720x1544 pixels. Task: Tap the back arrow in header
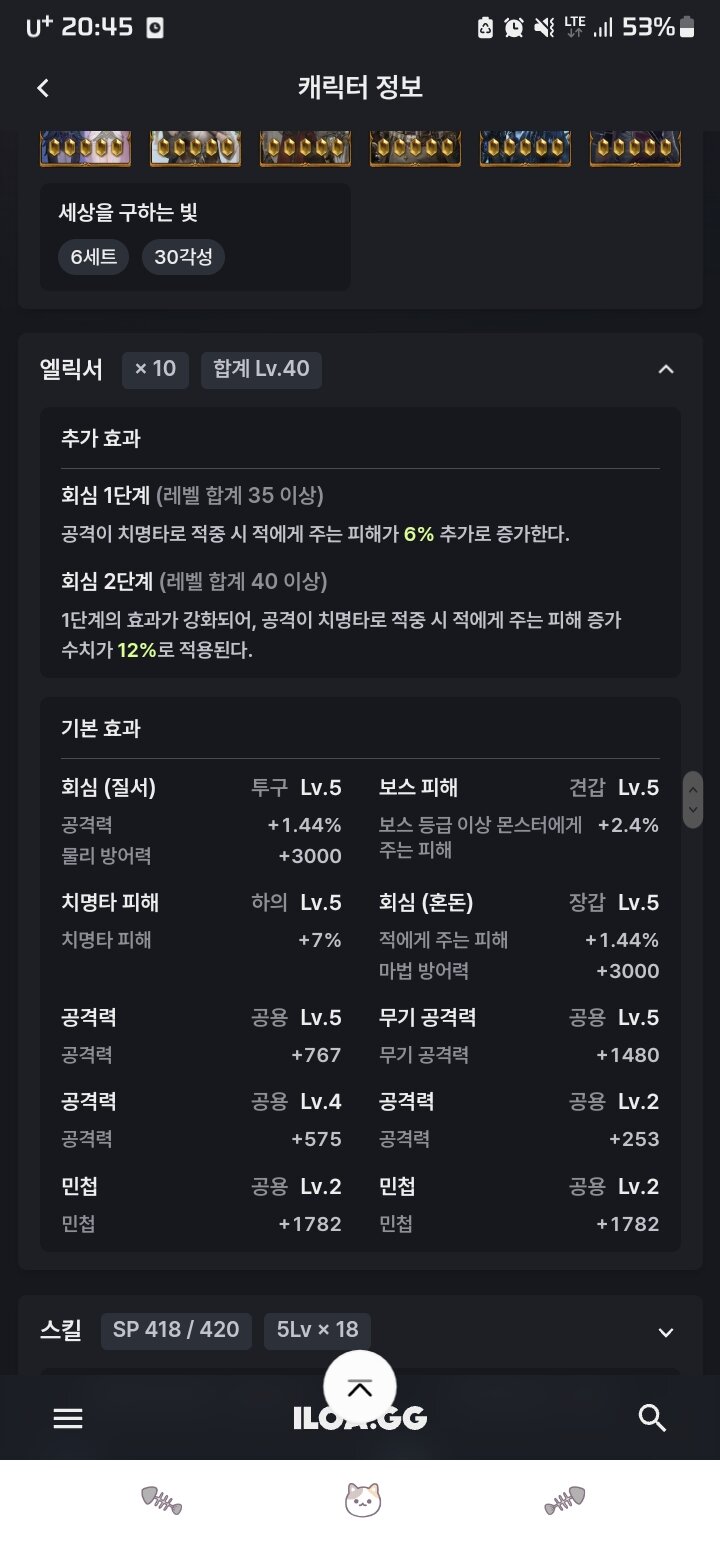pyautogui.click(x=43, y=88)
